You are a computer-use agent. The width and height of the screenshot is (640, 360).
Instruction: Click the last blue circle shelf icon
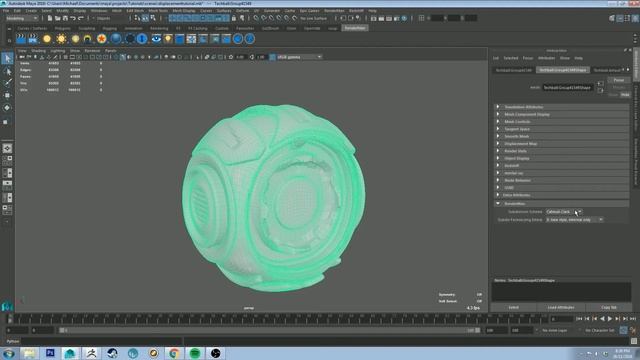[249, 39]
